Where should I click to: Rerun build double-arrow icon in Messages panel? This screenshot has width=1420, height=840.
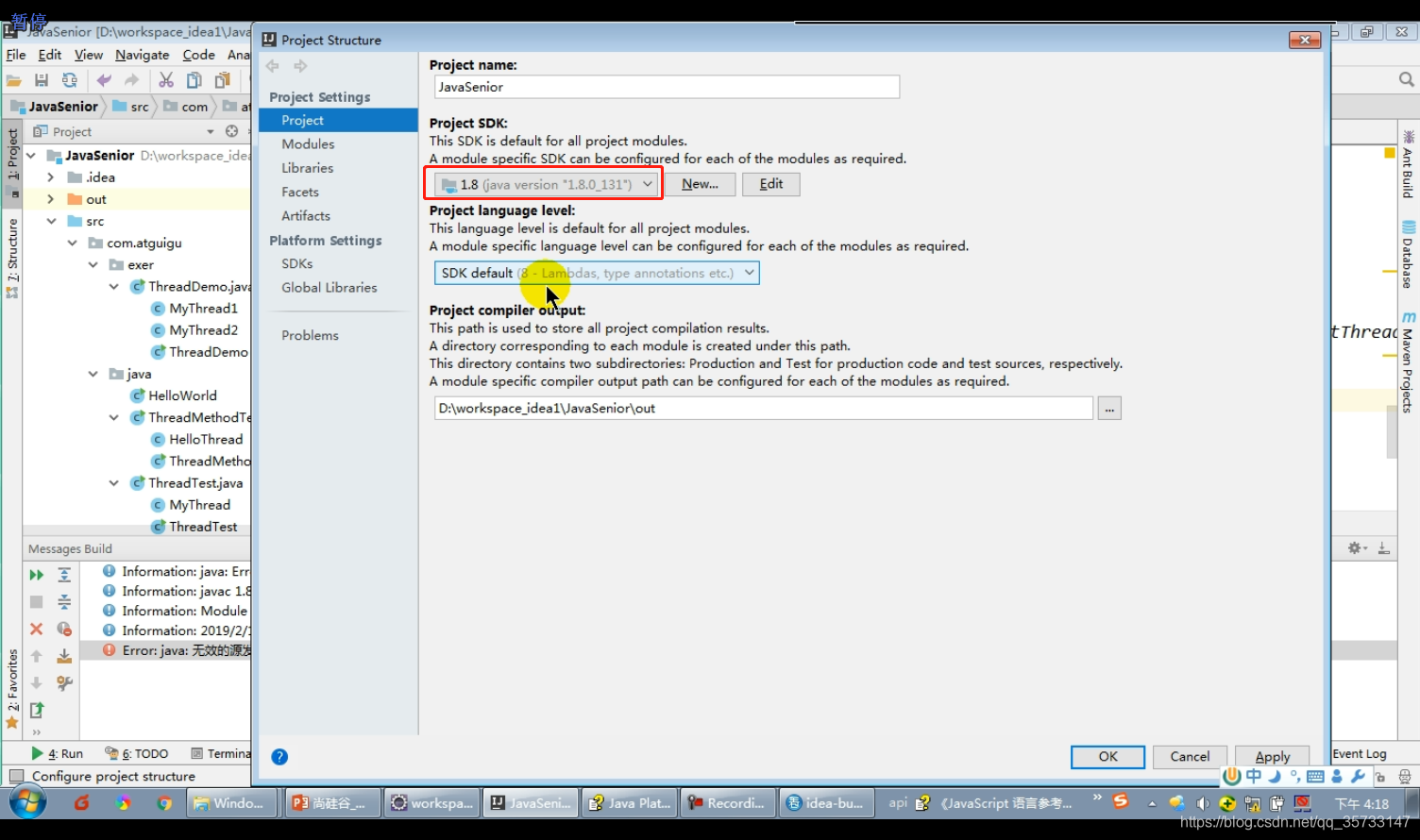point(37,575)
